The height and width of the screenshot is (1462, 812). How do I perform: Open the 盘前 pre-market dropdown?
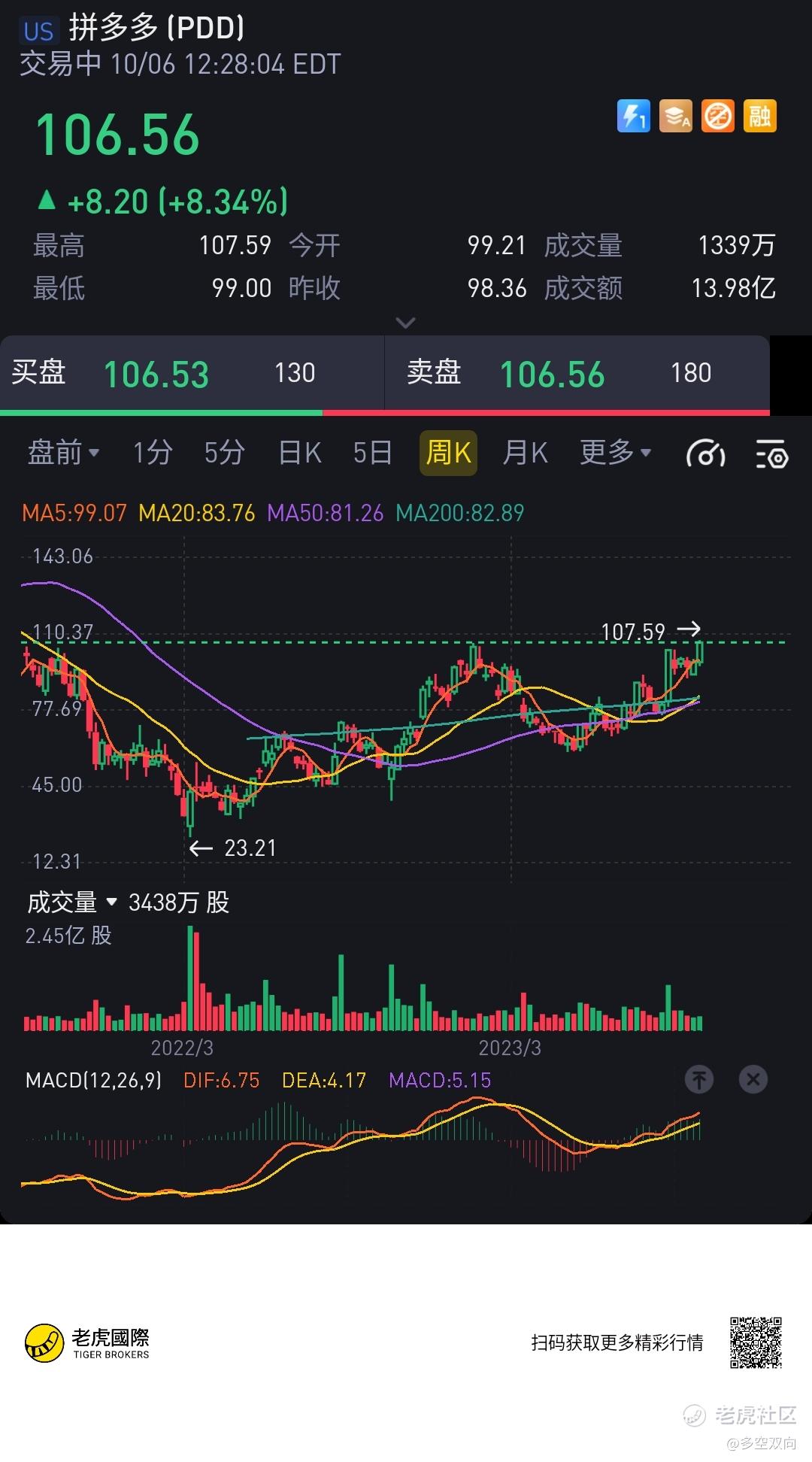63,453
